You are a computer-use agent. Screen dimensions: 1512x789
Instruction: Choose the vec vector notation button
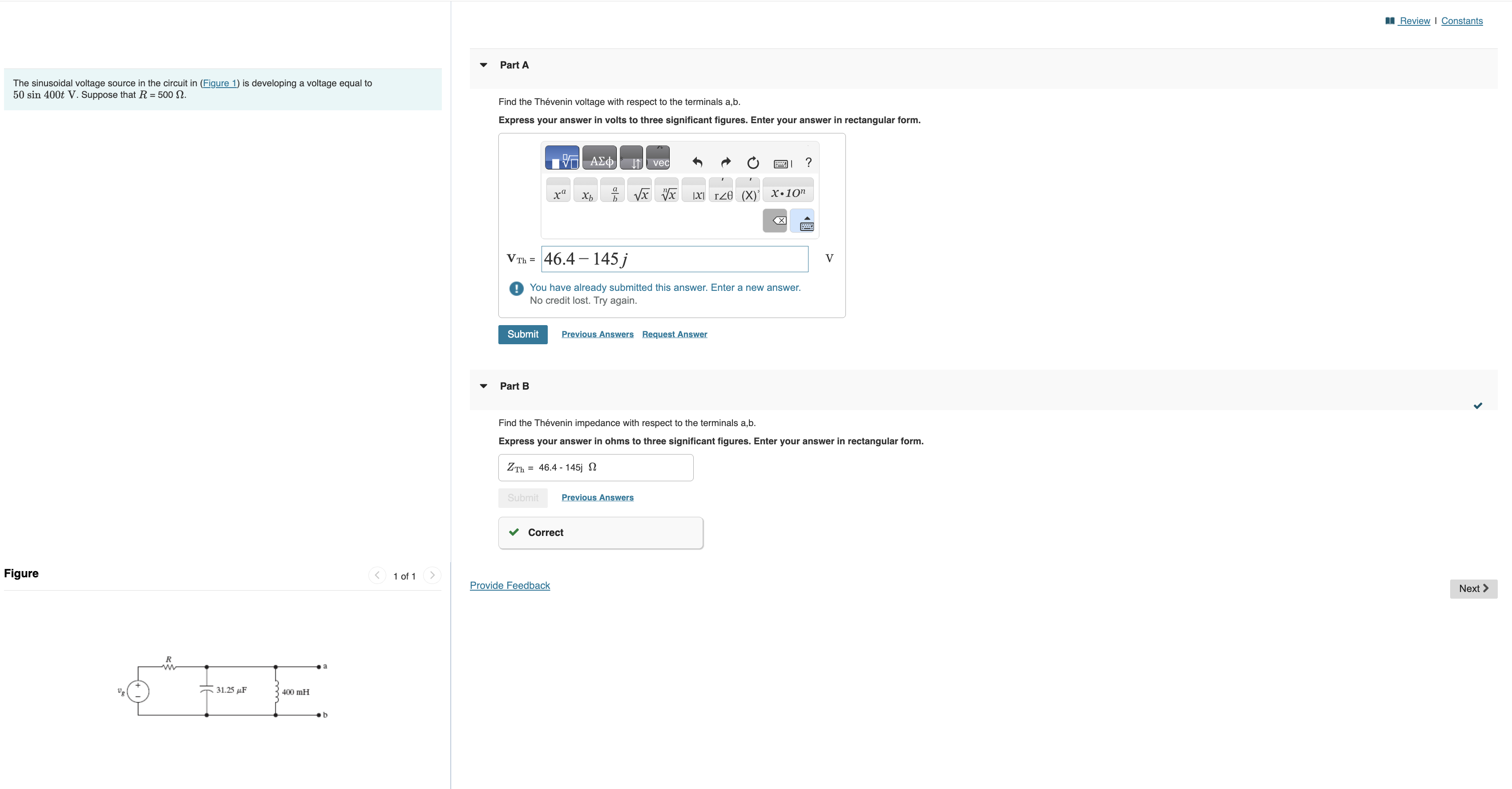[658, 158]
